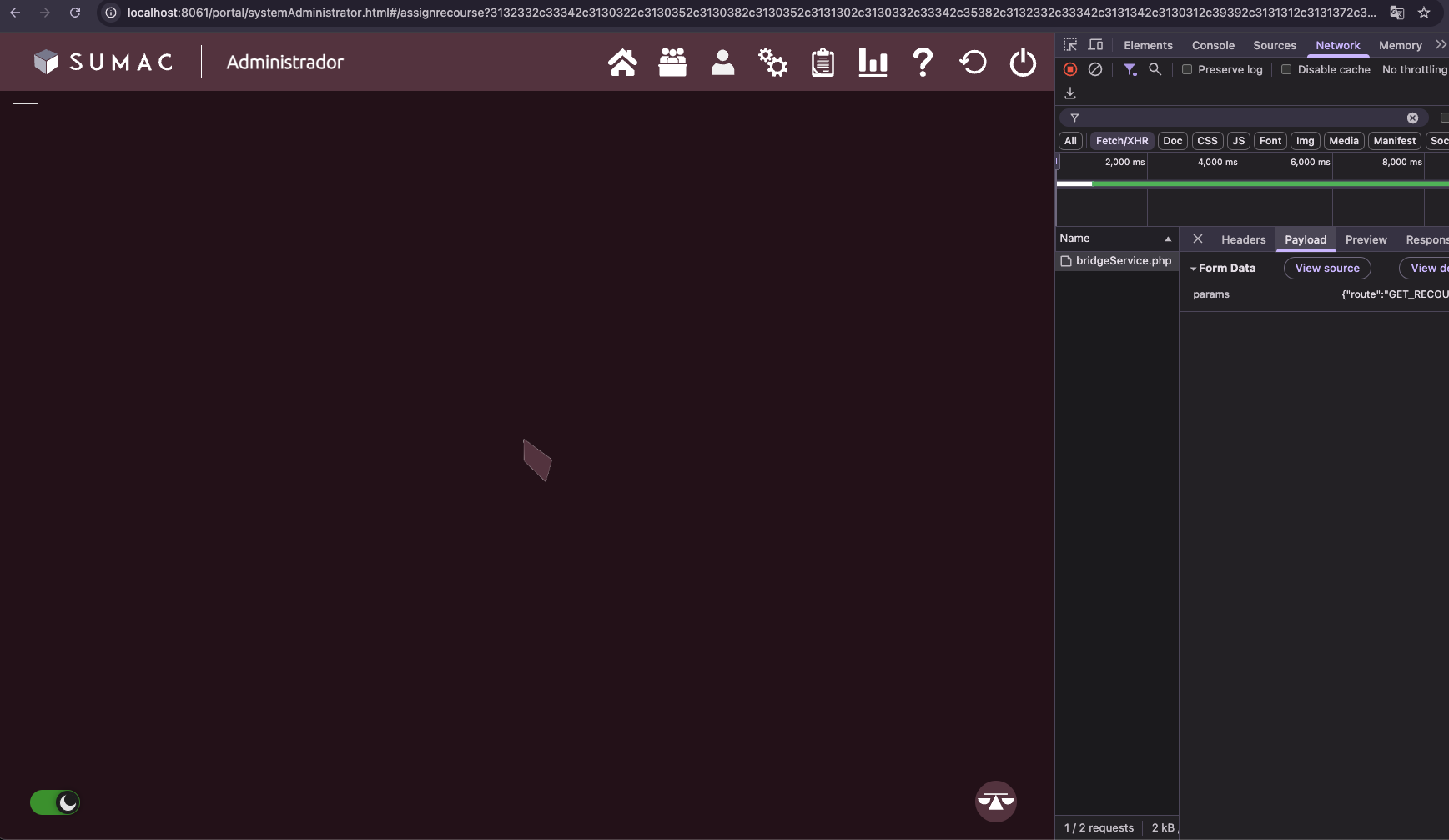Enable the Preserve log checkbox
Image resolution: width=1449 pixels, height=840 pixels.
coord(1187,70)
